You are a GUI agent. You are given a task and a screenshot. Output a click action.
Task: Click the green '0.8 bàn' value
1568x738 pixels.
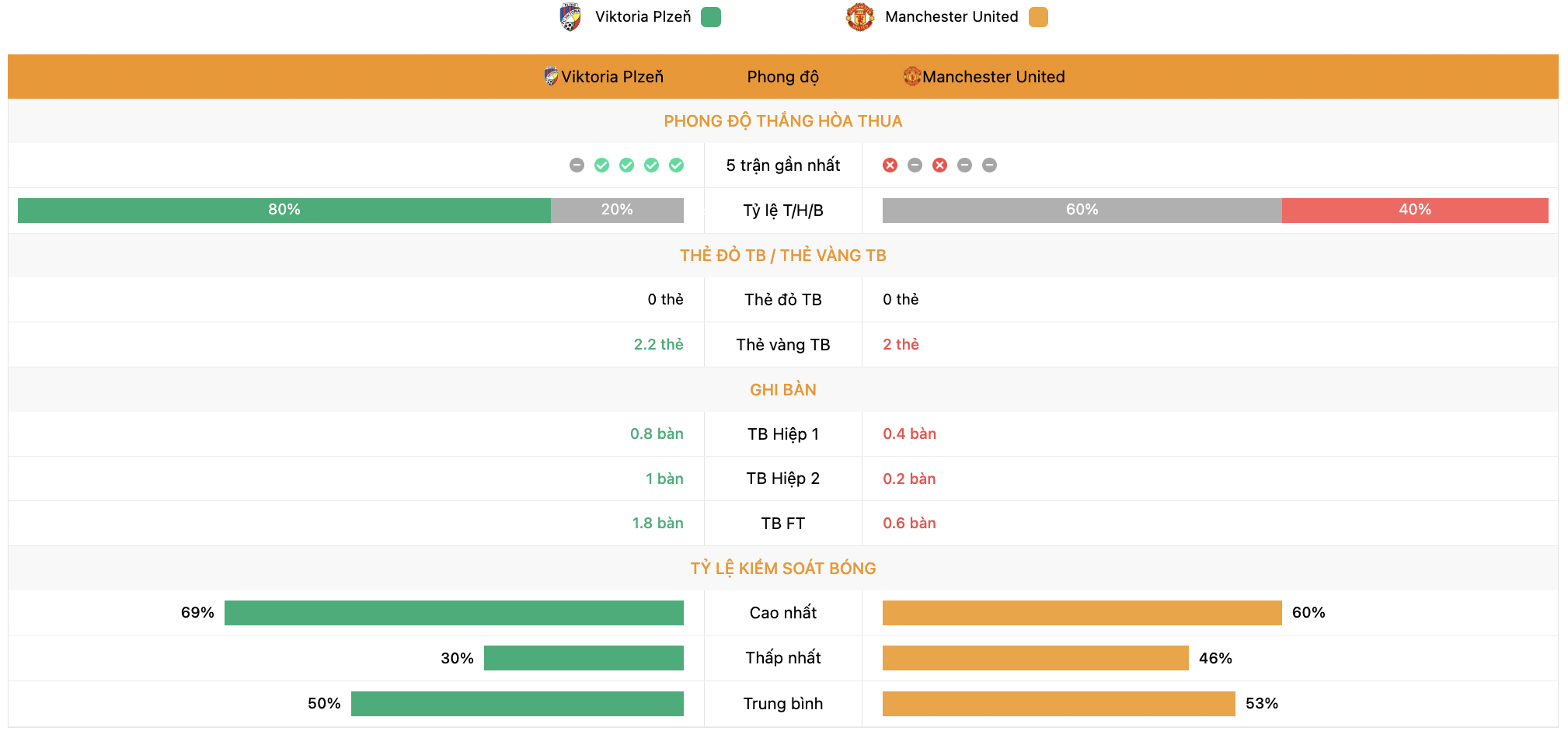(x=657, y=433)
